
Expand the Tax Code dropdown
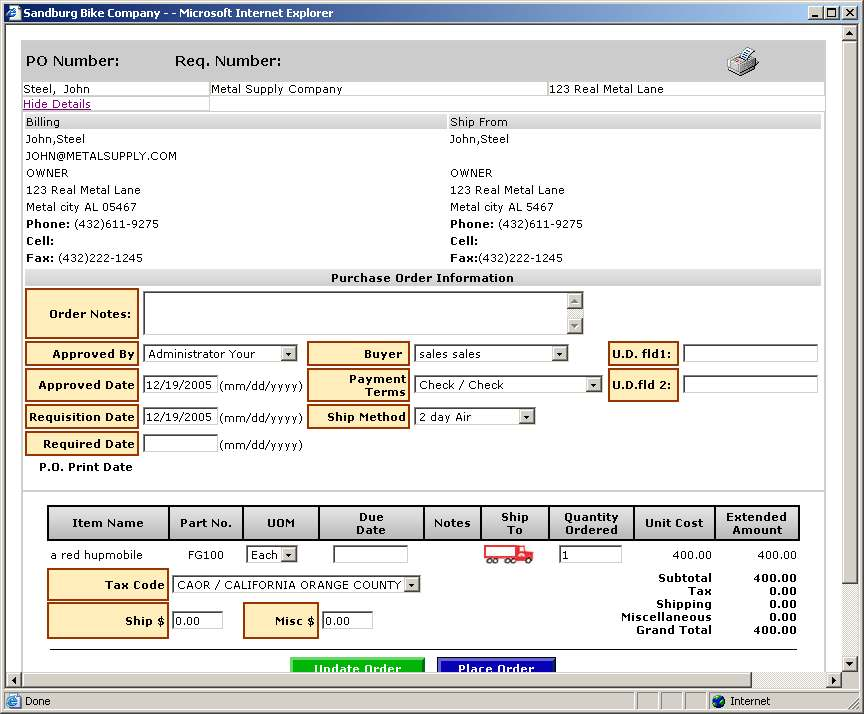tap(412, 585)
